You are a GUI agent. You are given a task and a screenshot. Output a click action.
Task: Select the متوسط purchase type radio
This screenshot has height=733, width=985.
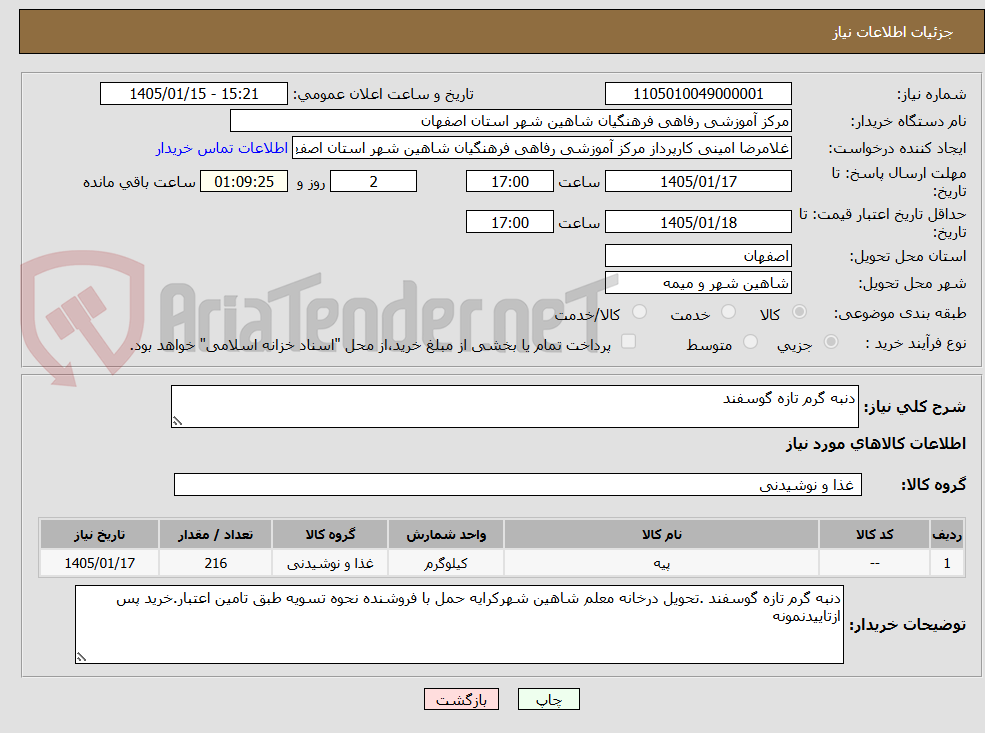(750, 342)
